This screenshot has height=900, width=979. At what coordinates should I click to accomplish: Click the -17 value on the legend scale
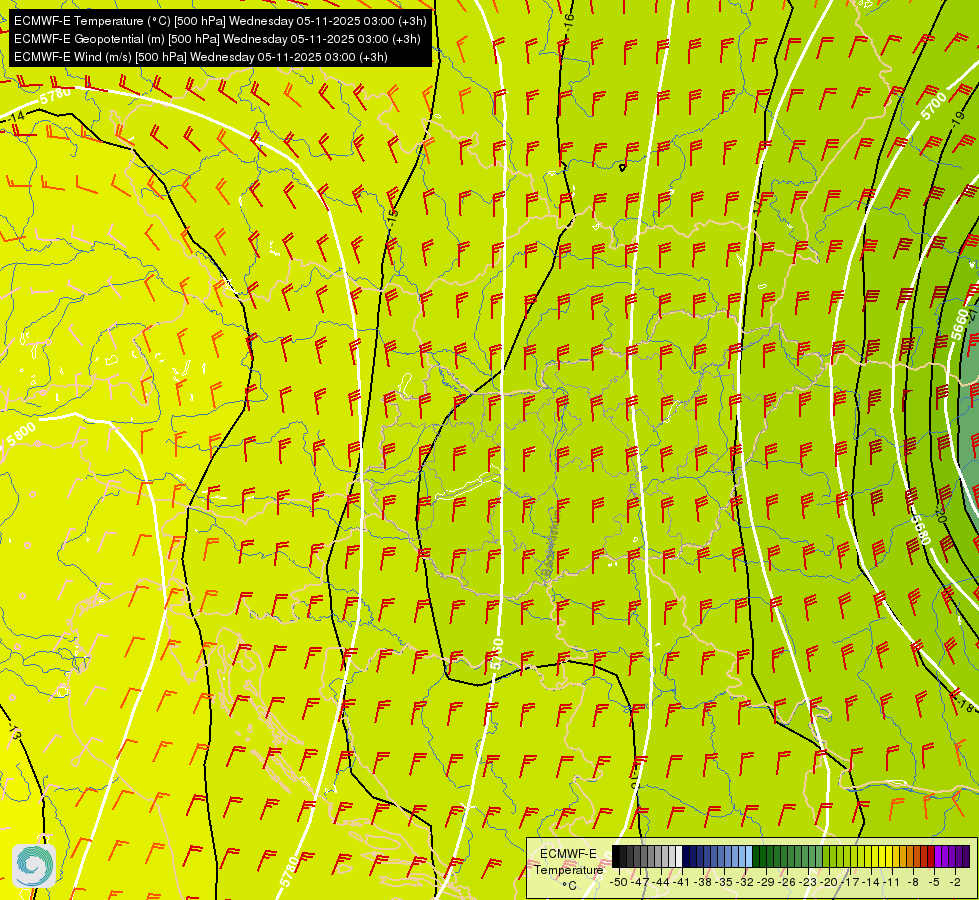coord(850,882)
